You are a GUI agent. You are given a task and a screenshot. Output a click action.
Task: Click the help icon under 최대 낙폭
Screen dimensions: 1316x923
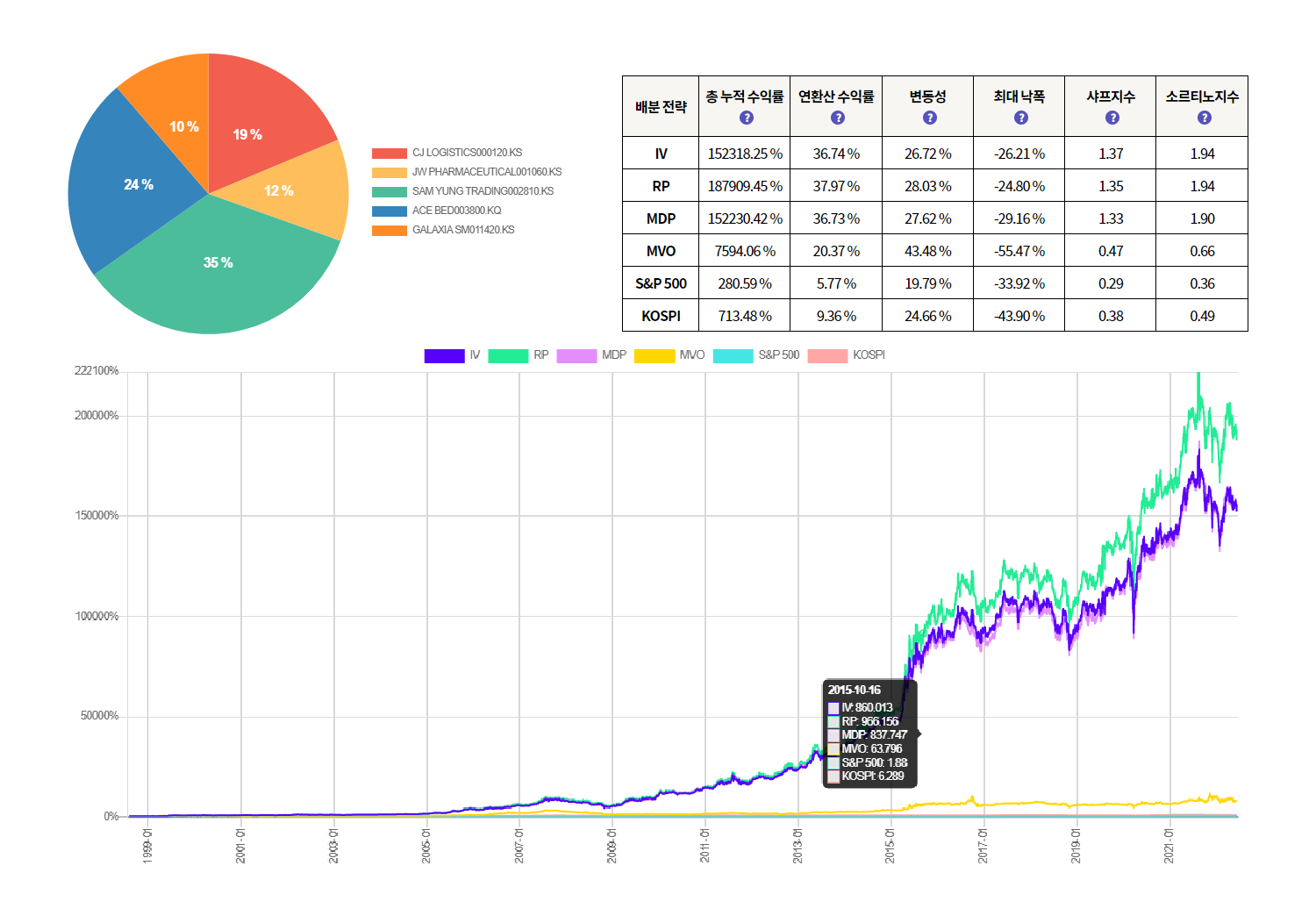[x=1021, y=118]
